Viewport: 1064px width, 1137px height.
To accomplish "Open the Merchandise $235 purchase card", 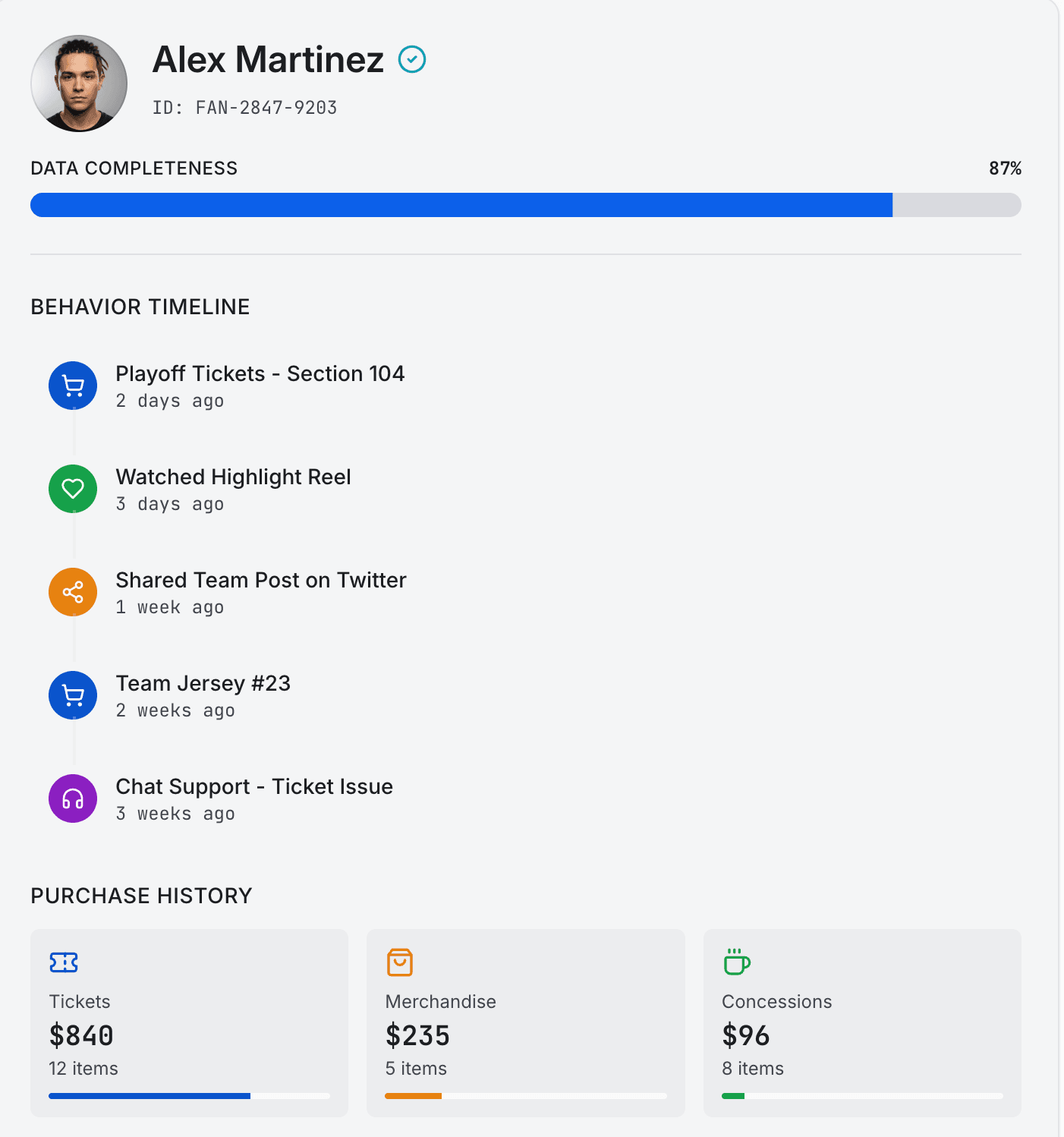I will pyautogui.click(x=525, y=1022).
